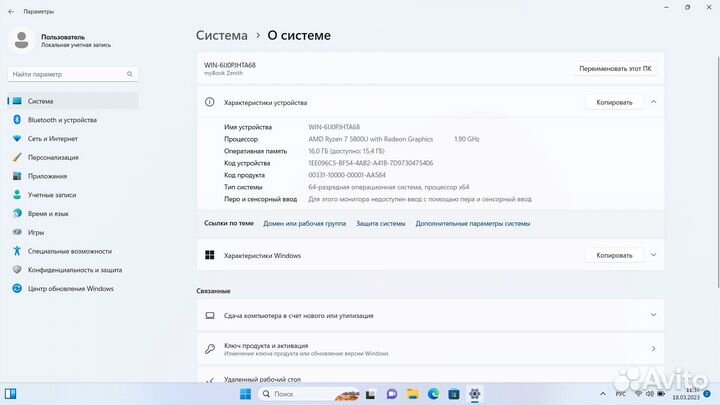Click the taskbar Поиск search box

point(310,394)
